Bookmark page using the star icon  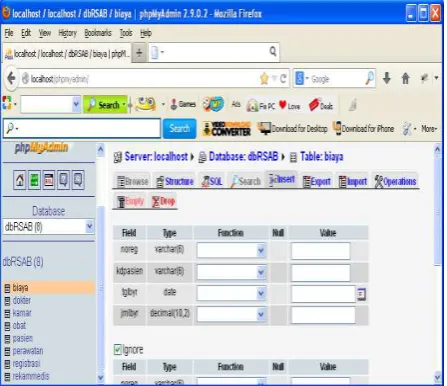264,79
